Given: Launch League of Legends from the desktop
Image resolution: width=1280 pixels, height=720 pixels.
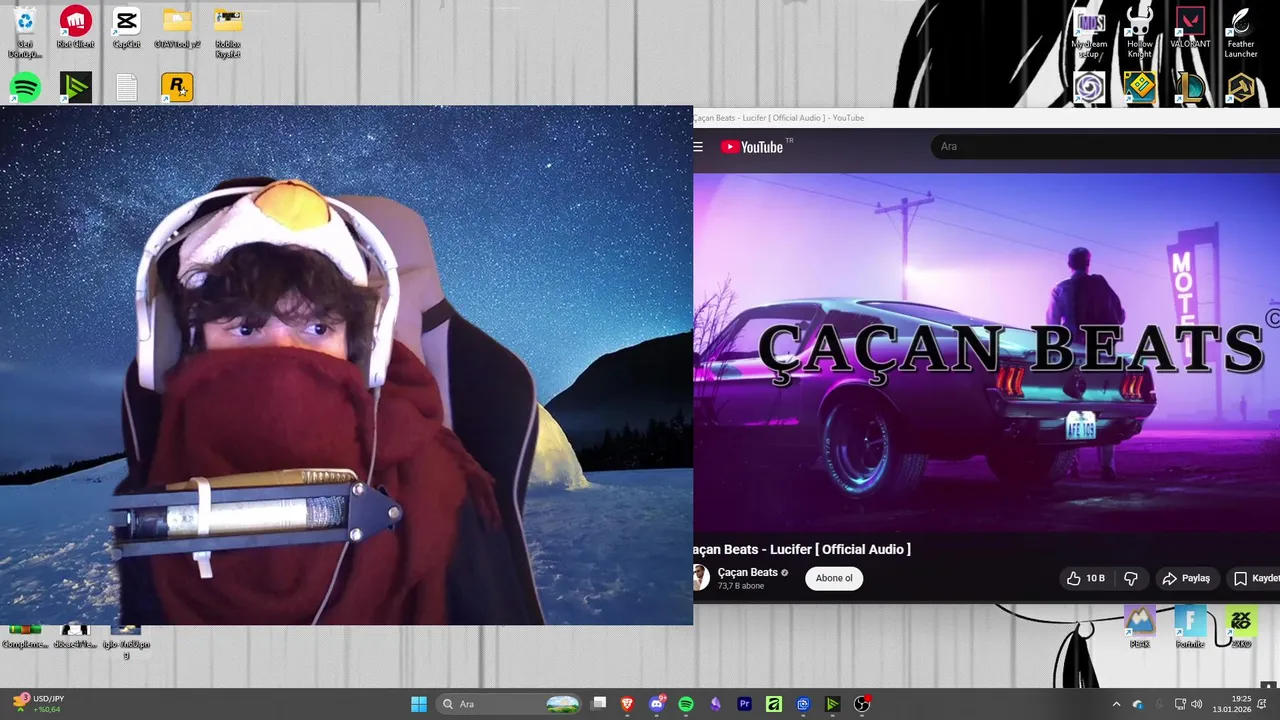Looking at the screenshot, I should coord(1190,88).
